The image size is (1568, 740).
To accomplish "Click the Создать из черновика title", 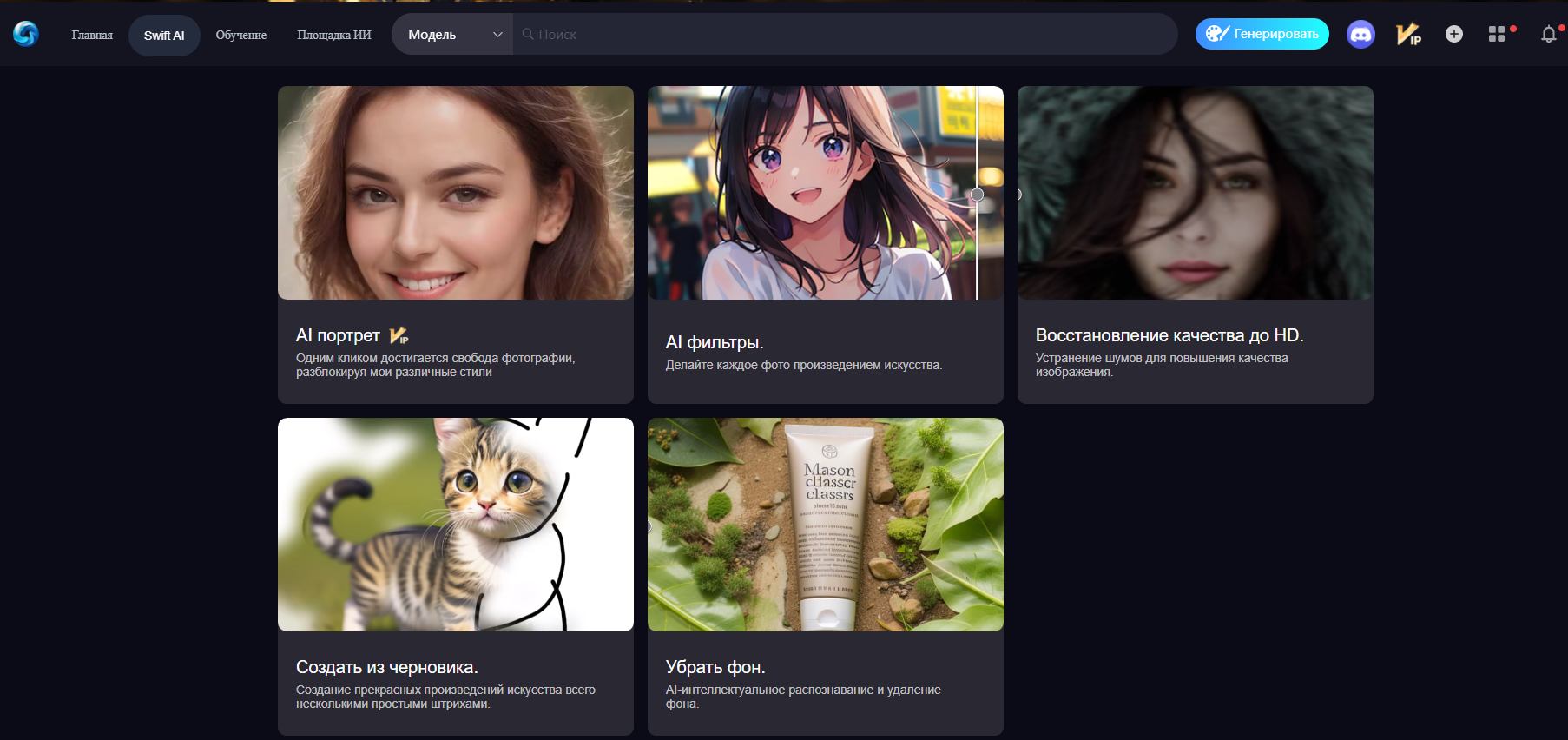I will pyautogui.click(x=387, y=667).
